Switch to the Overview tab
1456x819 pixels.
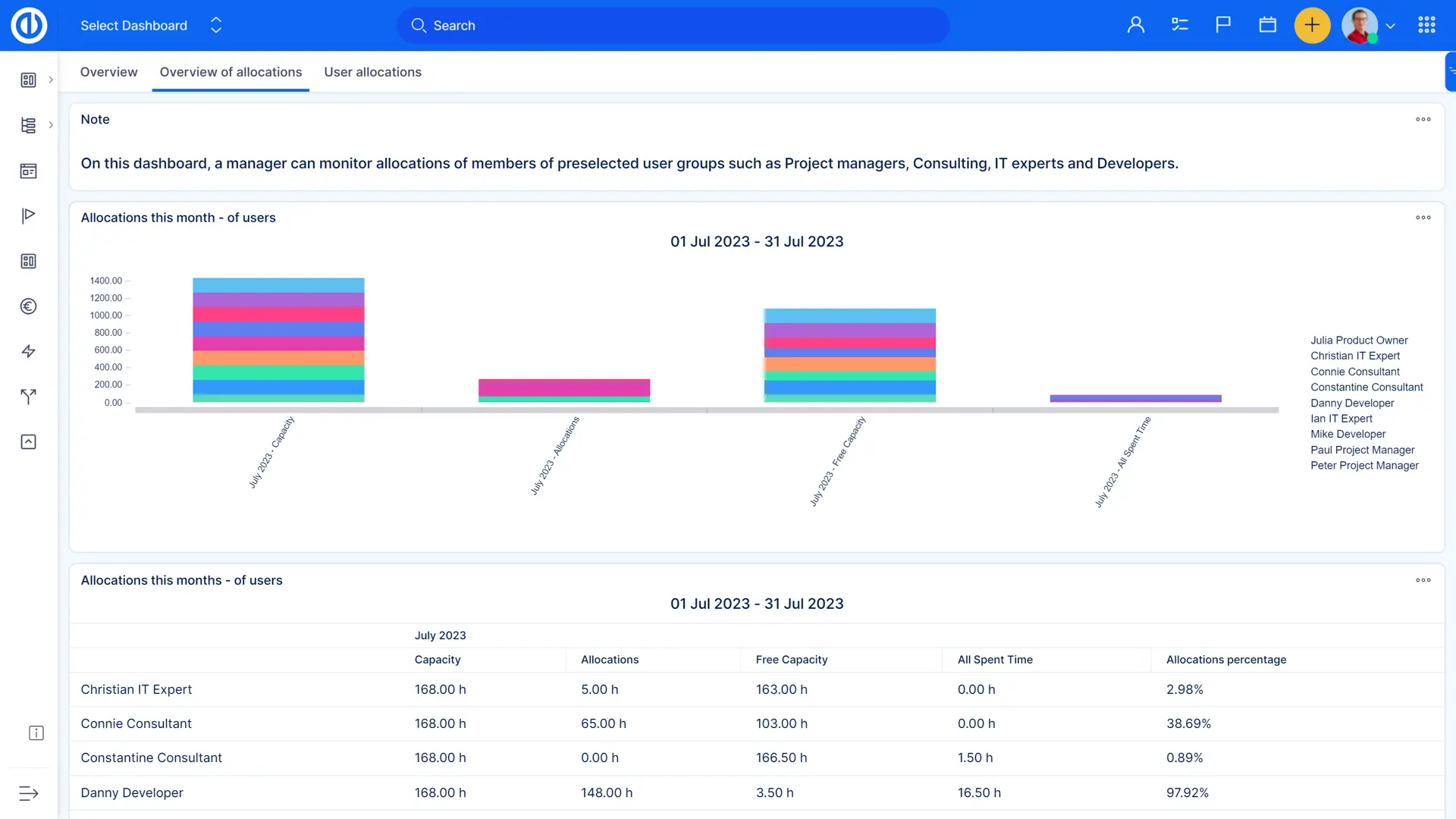(x=108, y=72)
